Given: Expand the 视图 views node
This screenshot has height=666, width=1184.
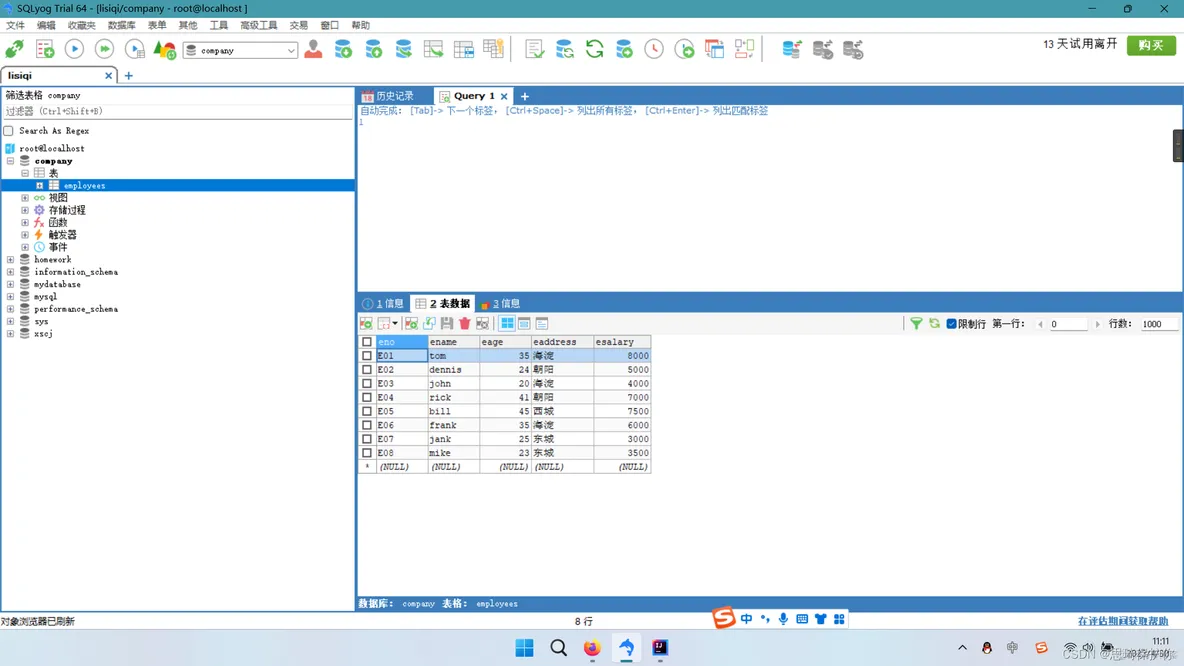Looking at the screenshot, I should click(x=25, y=198).
